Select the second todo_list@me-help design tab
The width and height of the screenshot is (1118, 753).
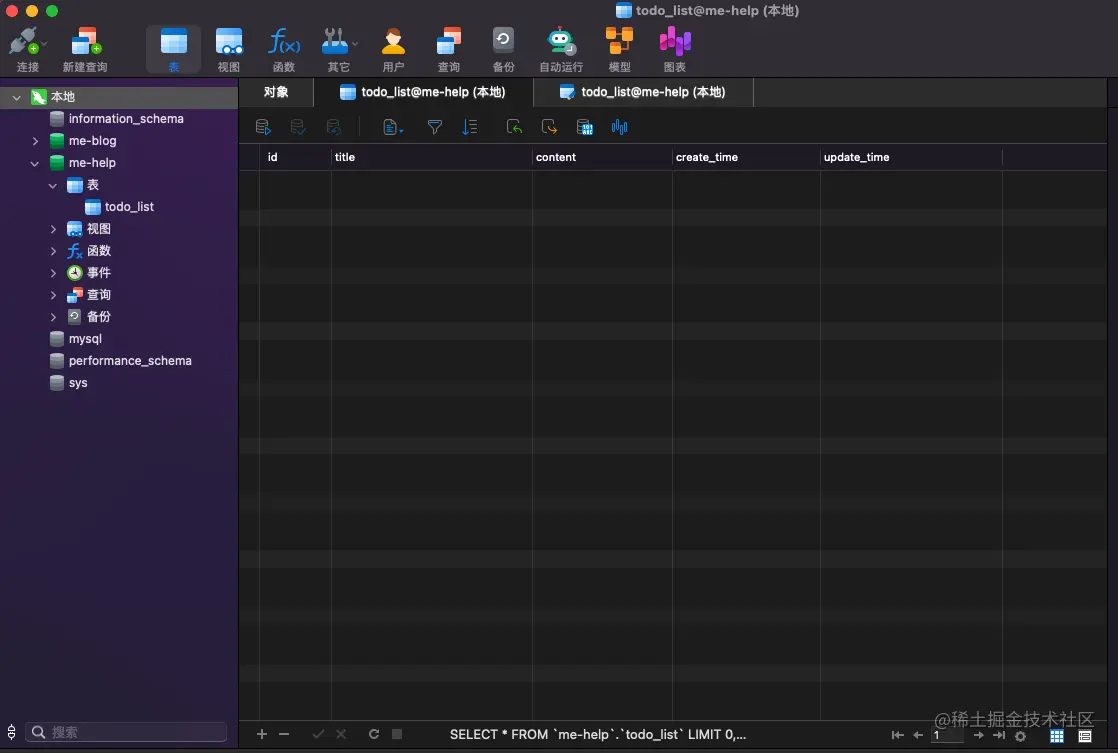click(643, 92)
